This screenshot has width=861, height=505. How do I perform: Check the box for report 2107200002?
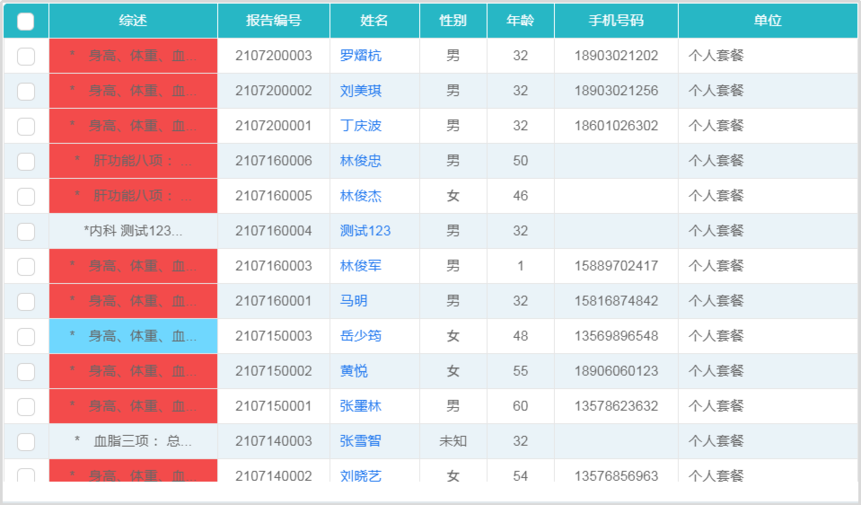(x=26, y=91)
